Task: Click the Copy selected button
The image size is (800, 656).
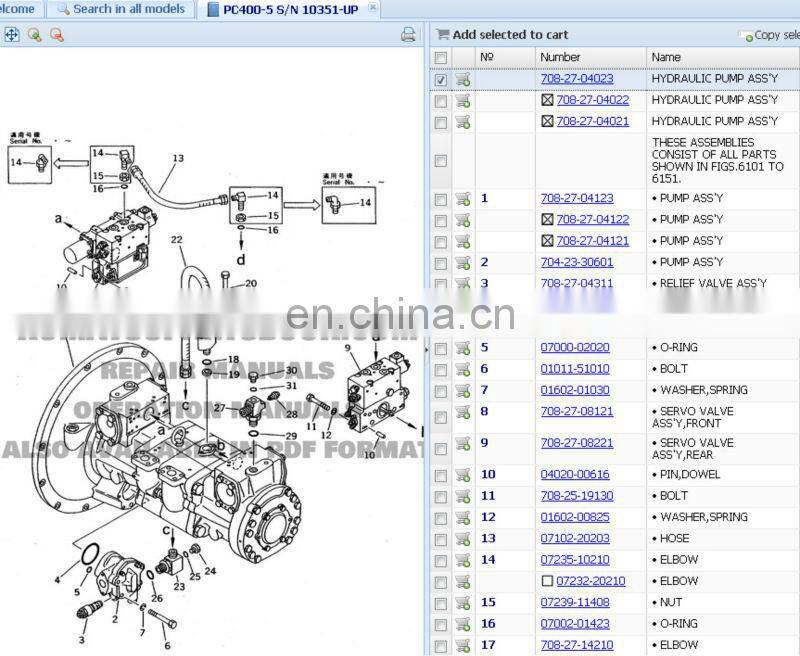Action: 770,35
